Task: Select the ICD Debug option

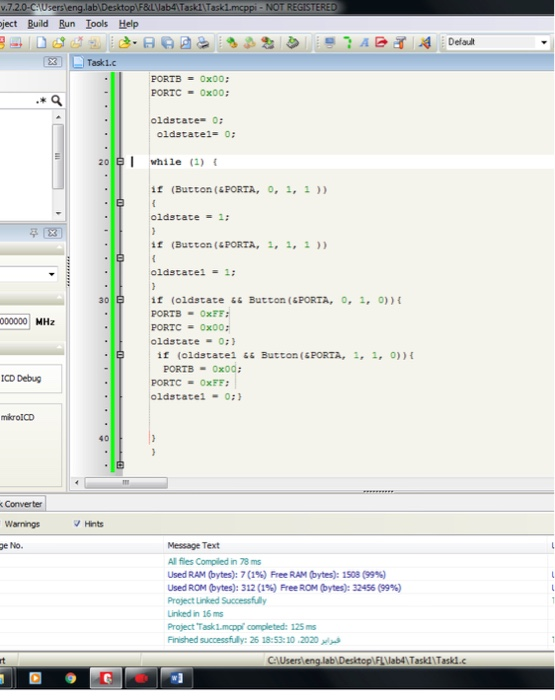Action: [21, 379]
